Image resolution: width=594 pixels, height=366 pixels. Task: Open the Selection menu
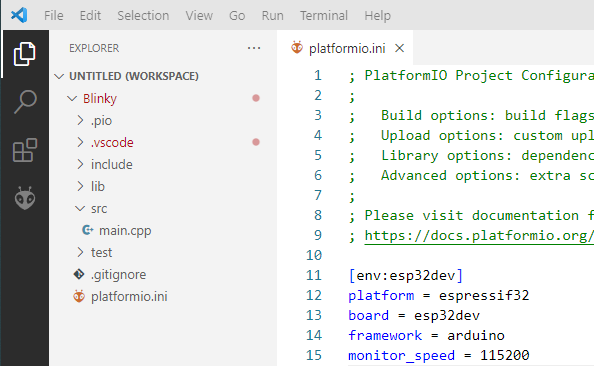click(143, 16)
